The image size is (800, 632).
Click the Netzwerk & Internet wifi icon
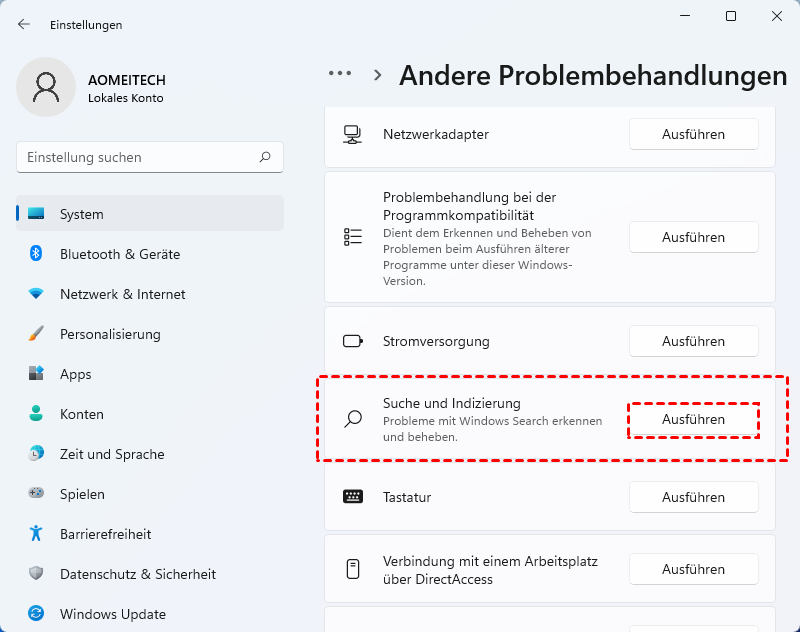36,294
